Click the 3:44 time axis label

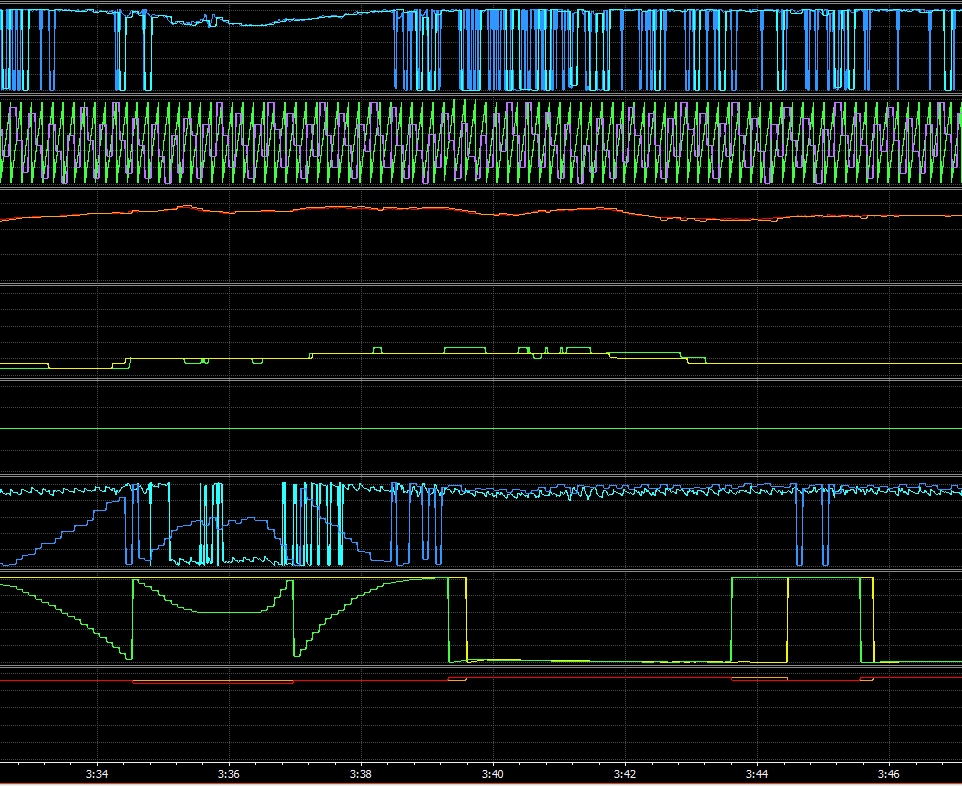[757, 774]
